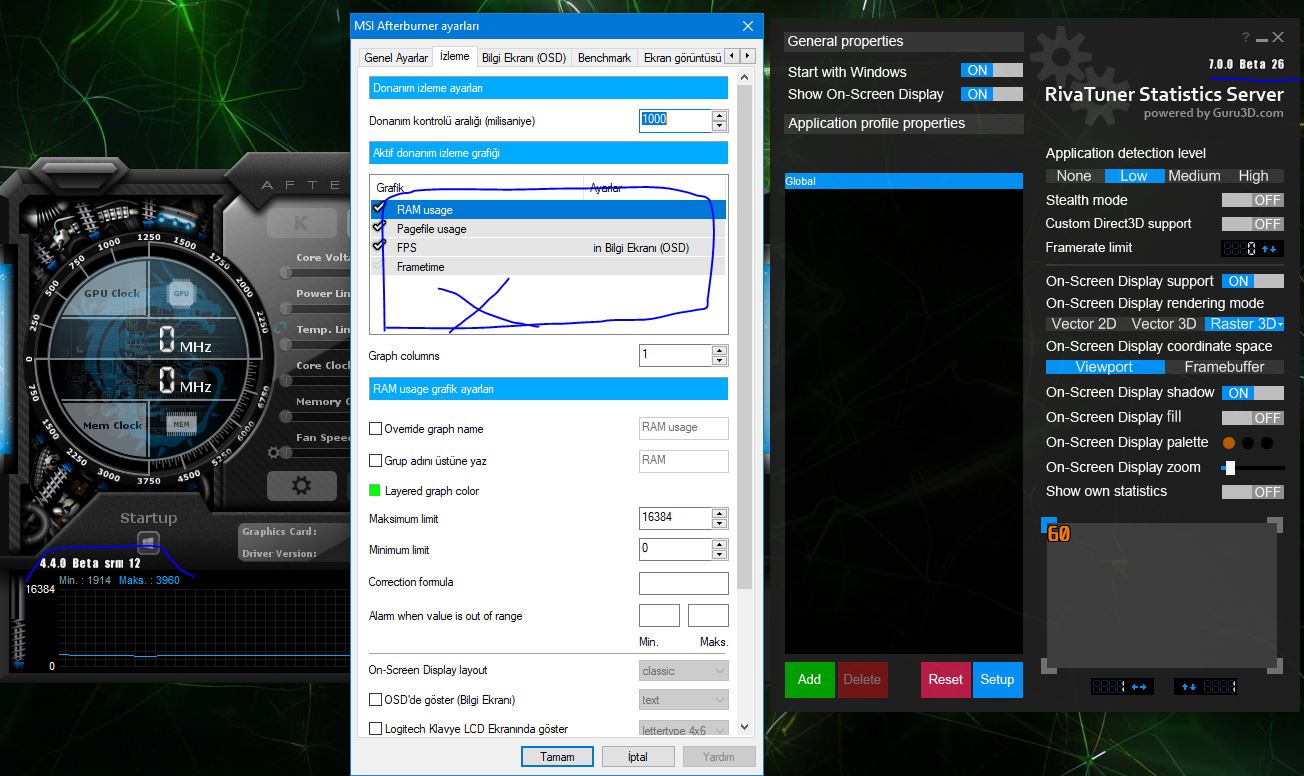
Task: Close the MSI Afterburner ayarları dialog
Action: coord(747,26)
